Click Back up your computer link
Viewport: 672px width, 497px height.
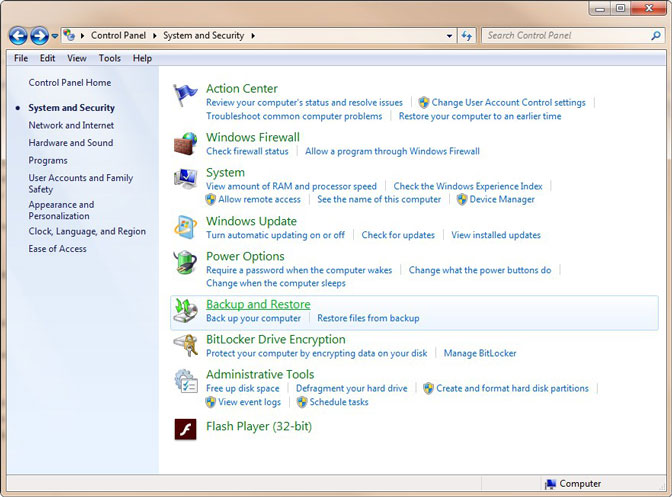tap(253, 318)
